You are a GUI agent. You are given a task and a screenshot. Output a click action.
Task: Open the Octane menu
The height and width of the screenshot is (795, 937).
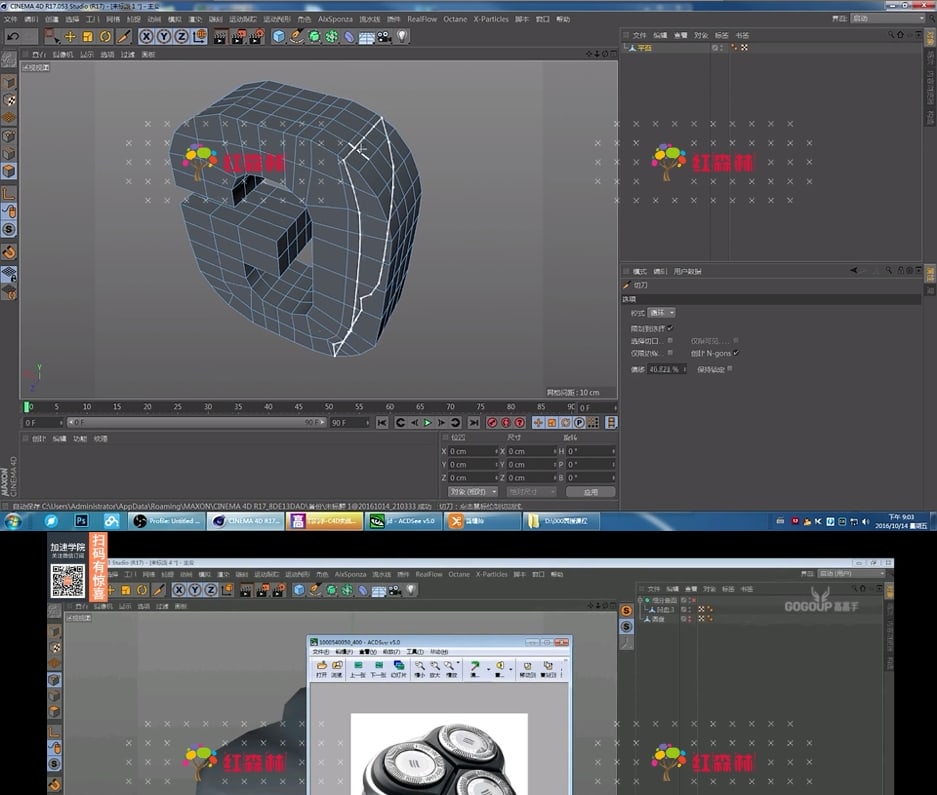click(455, 19)
